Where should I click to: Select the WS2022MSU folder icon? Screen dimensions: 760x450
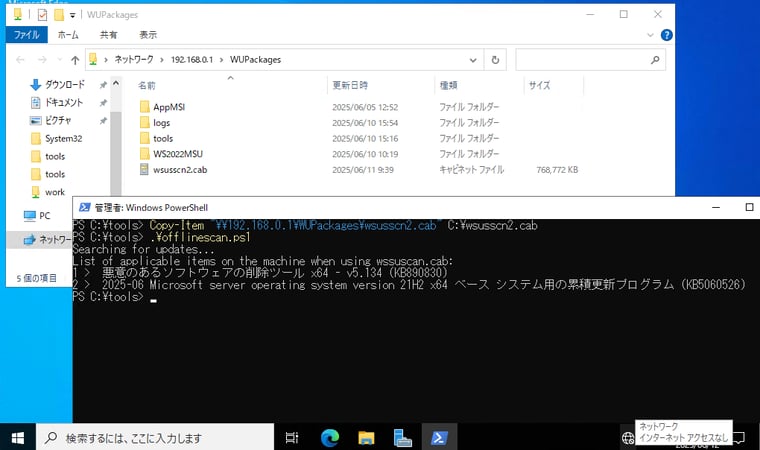click(144, 154)
